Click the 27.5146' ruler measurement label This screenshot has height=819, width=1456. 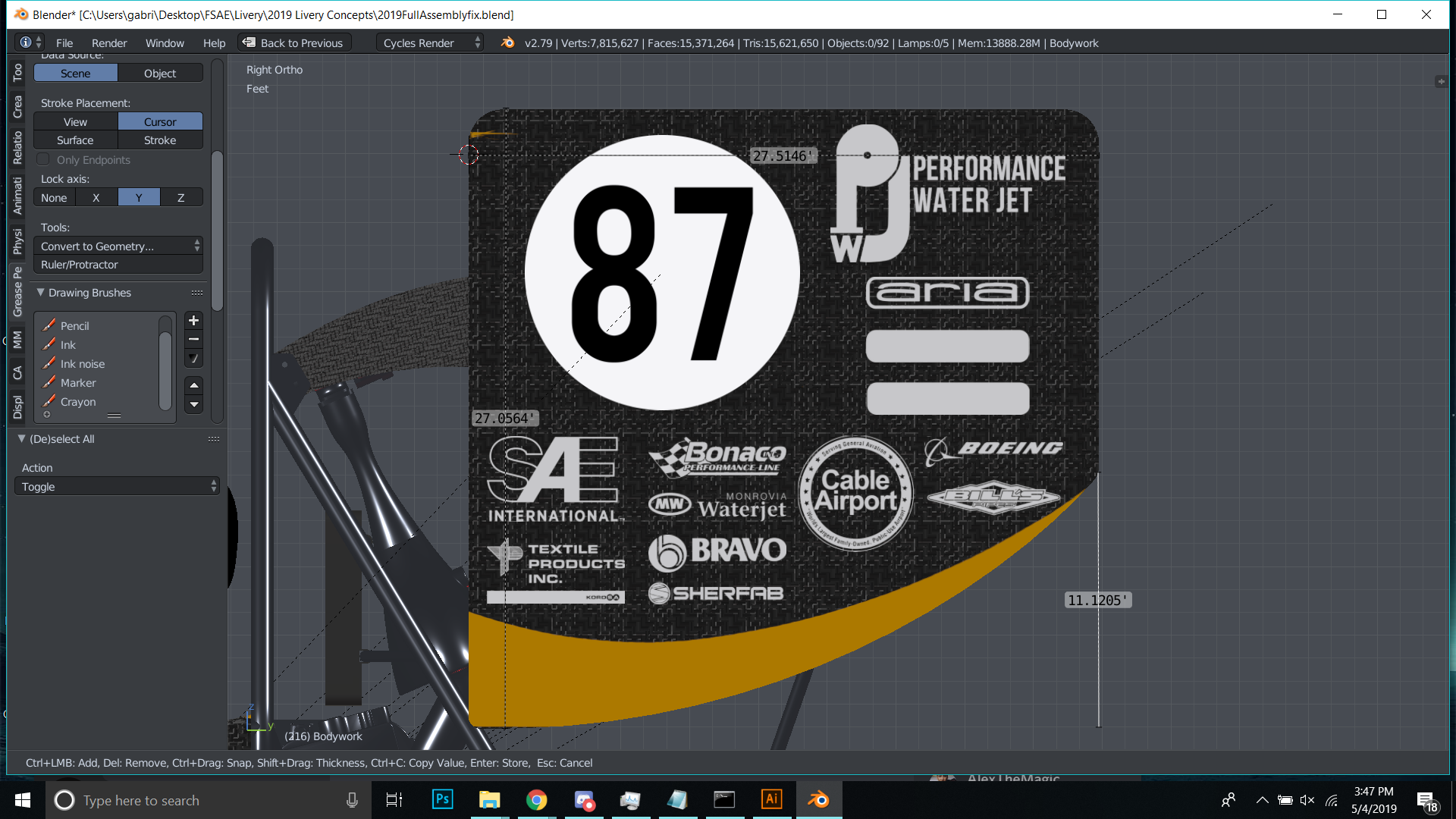point(782,155)
